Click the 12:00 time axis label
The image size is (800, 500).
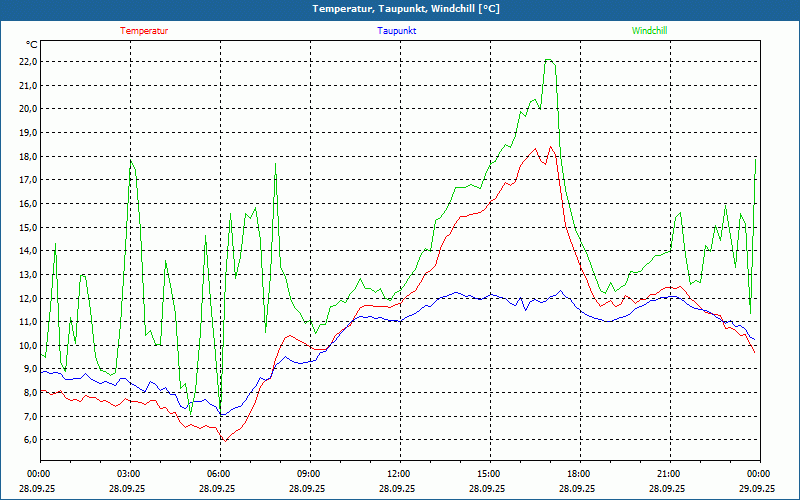[x=399, y=474]
